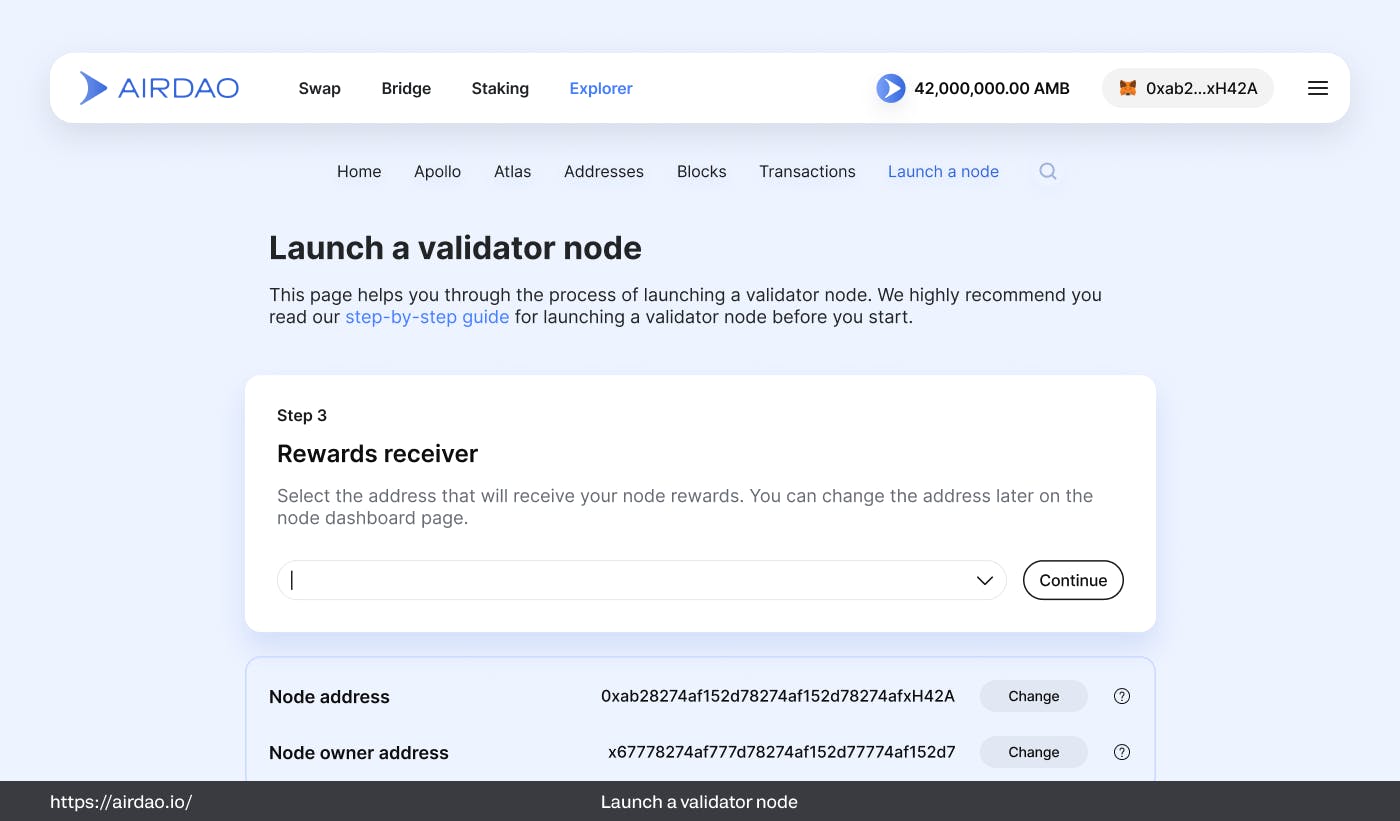Open the explorer search icon

[1047, 171]
